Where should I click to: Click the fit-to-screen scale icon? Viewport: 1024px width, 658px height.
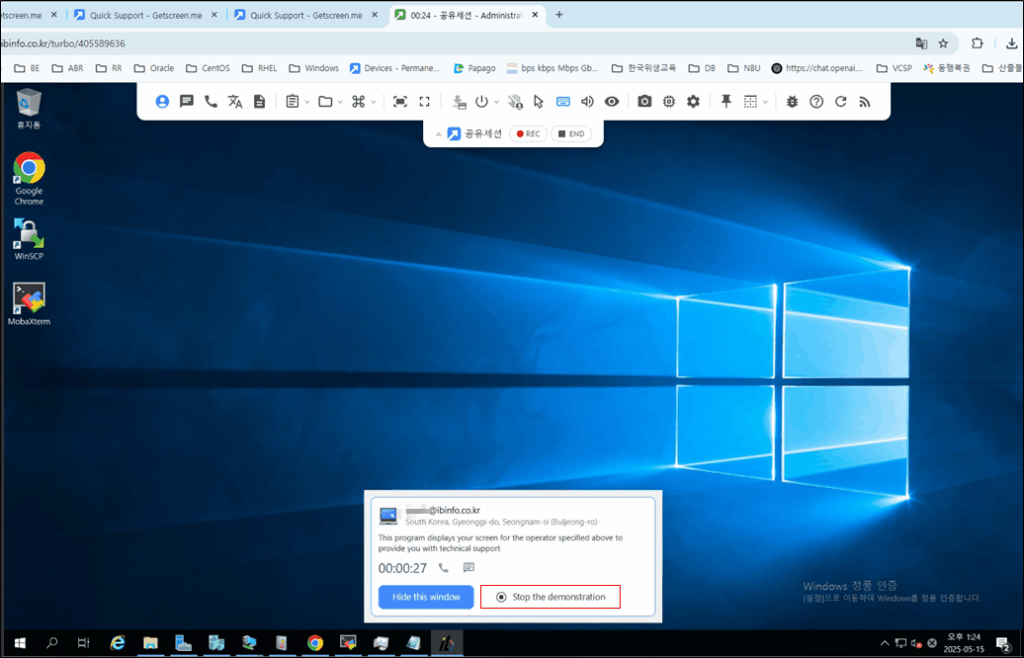[x=400, y=101]
